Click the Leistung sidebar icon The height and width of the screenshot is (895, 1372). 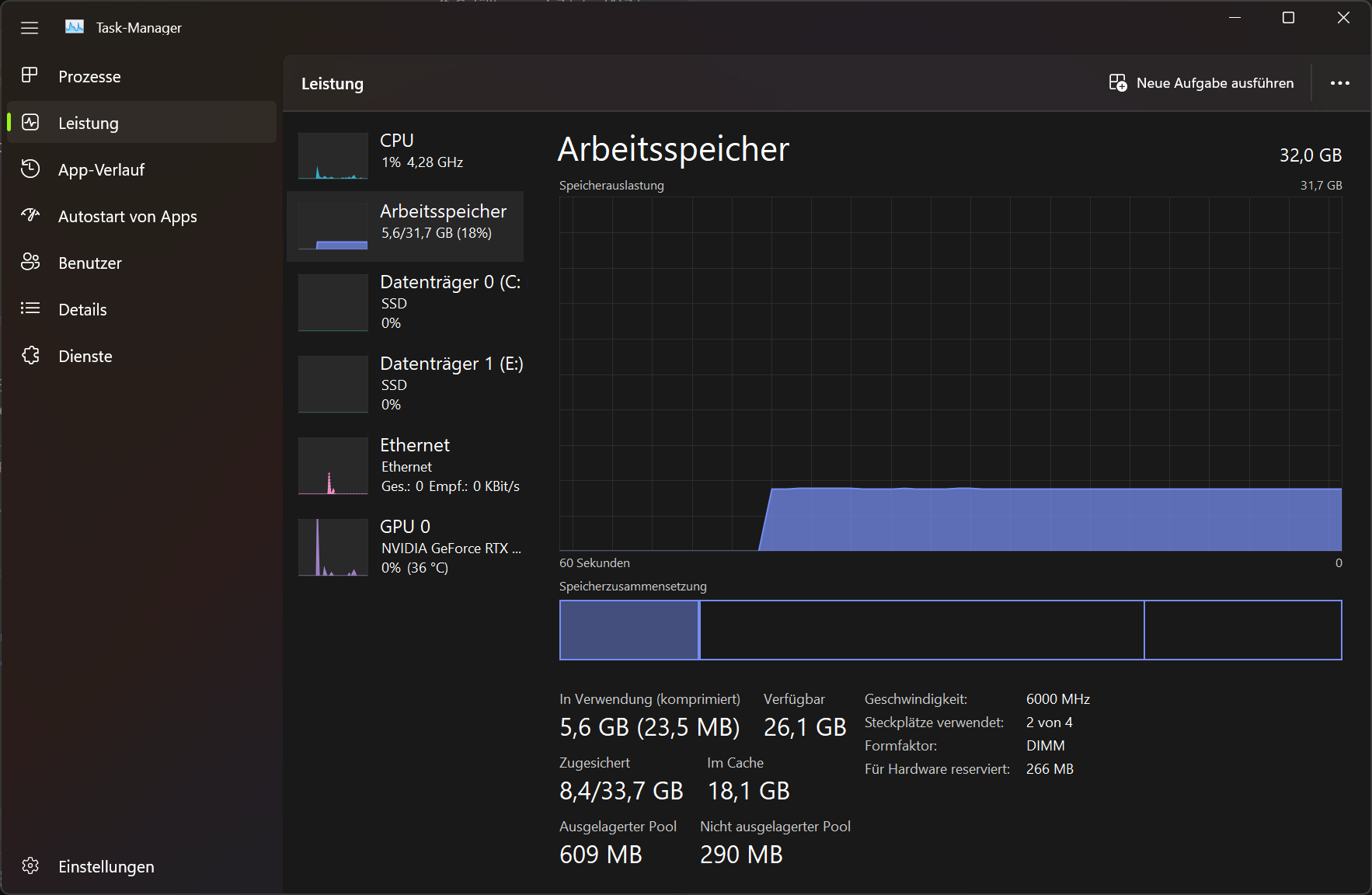point(30,122)
